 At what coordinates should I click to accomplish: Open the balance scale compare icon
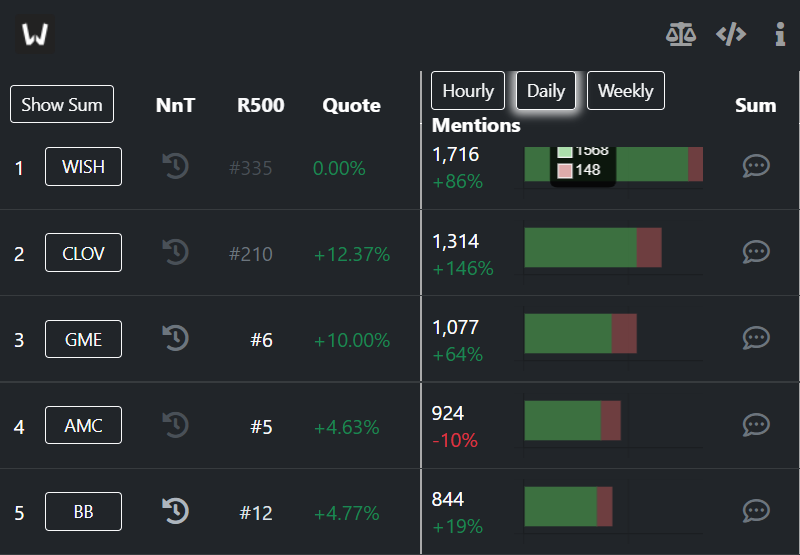click(x=681, y=35)
